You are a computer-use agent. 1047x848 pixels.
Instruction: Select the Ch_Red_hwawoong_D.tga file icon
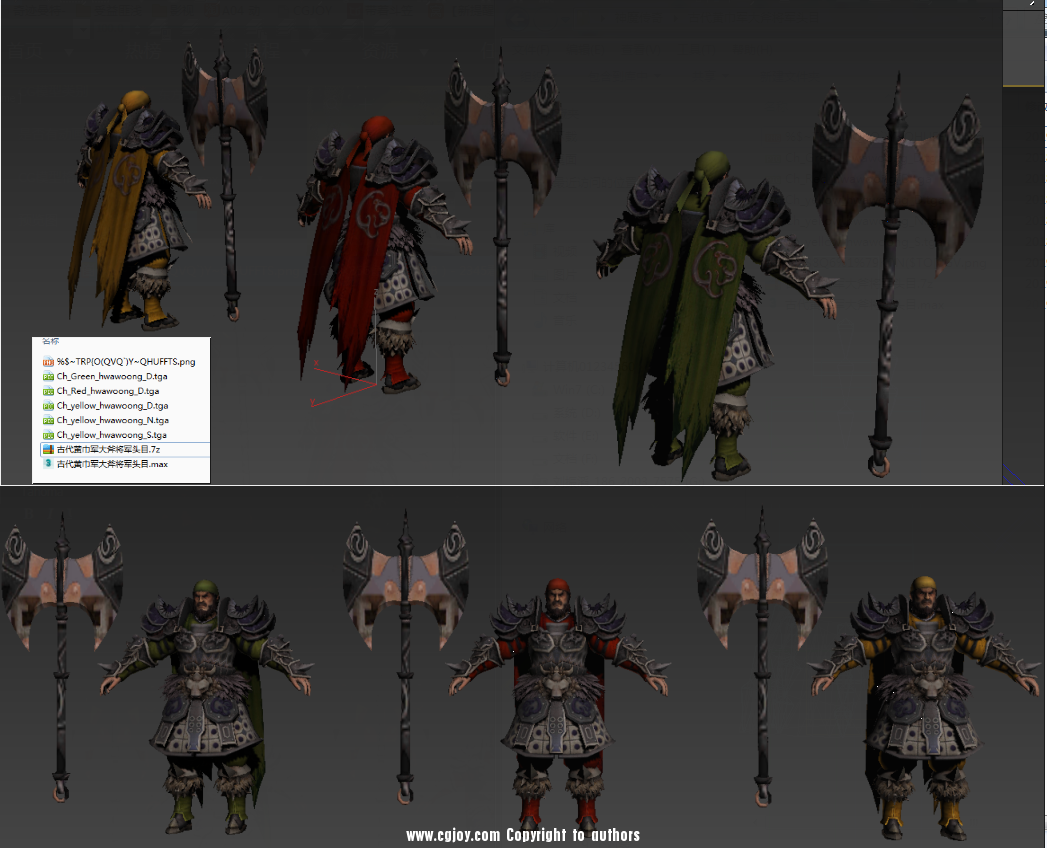tap(48, 391)
